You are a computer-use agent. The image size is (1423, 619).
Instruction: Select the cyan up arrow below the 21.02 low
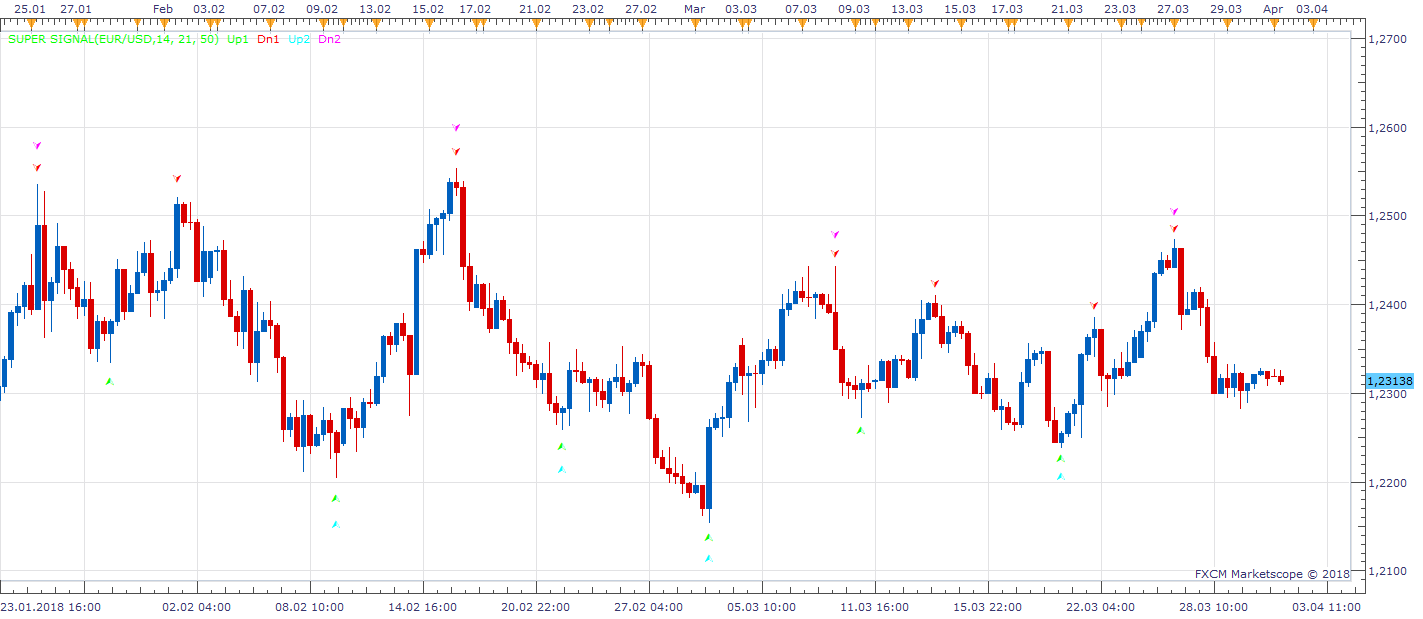click(x=561, y=469)
